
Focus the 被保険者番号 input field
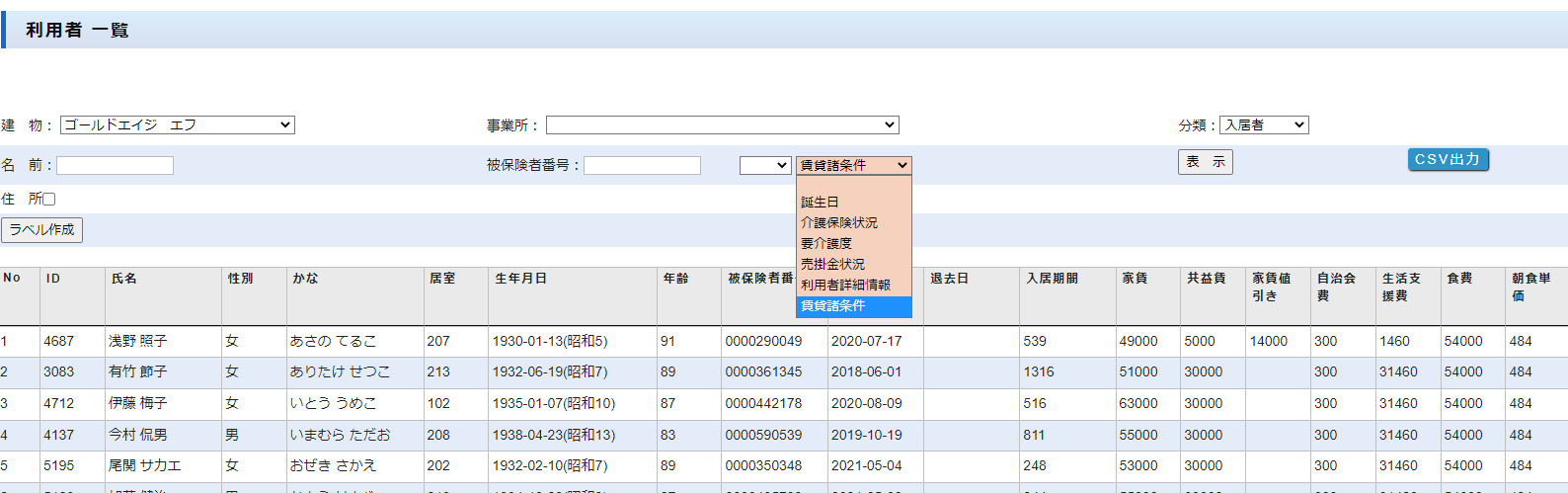point(642,166)
